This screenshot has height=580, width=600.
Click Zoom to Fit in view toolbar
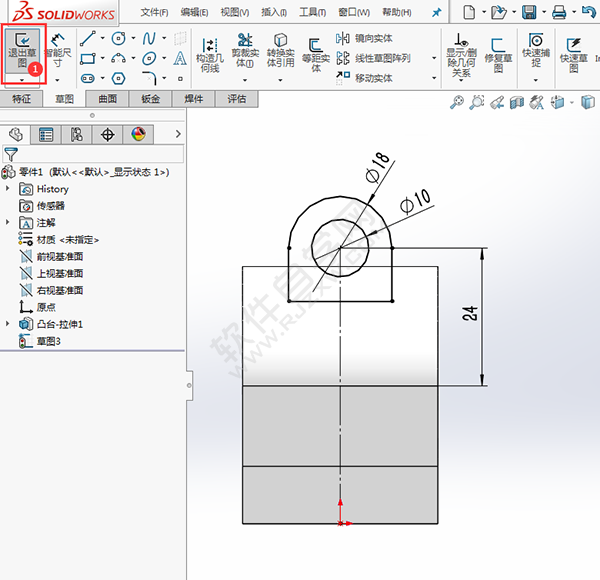pyautogui.click(x=457, y=103)
